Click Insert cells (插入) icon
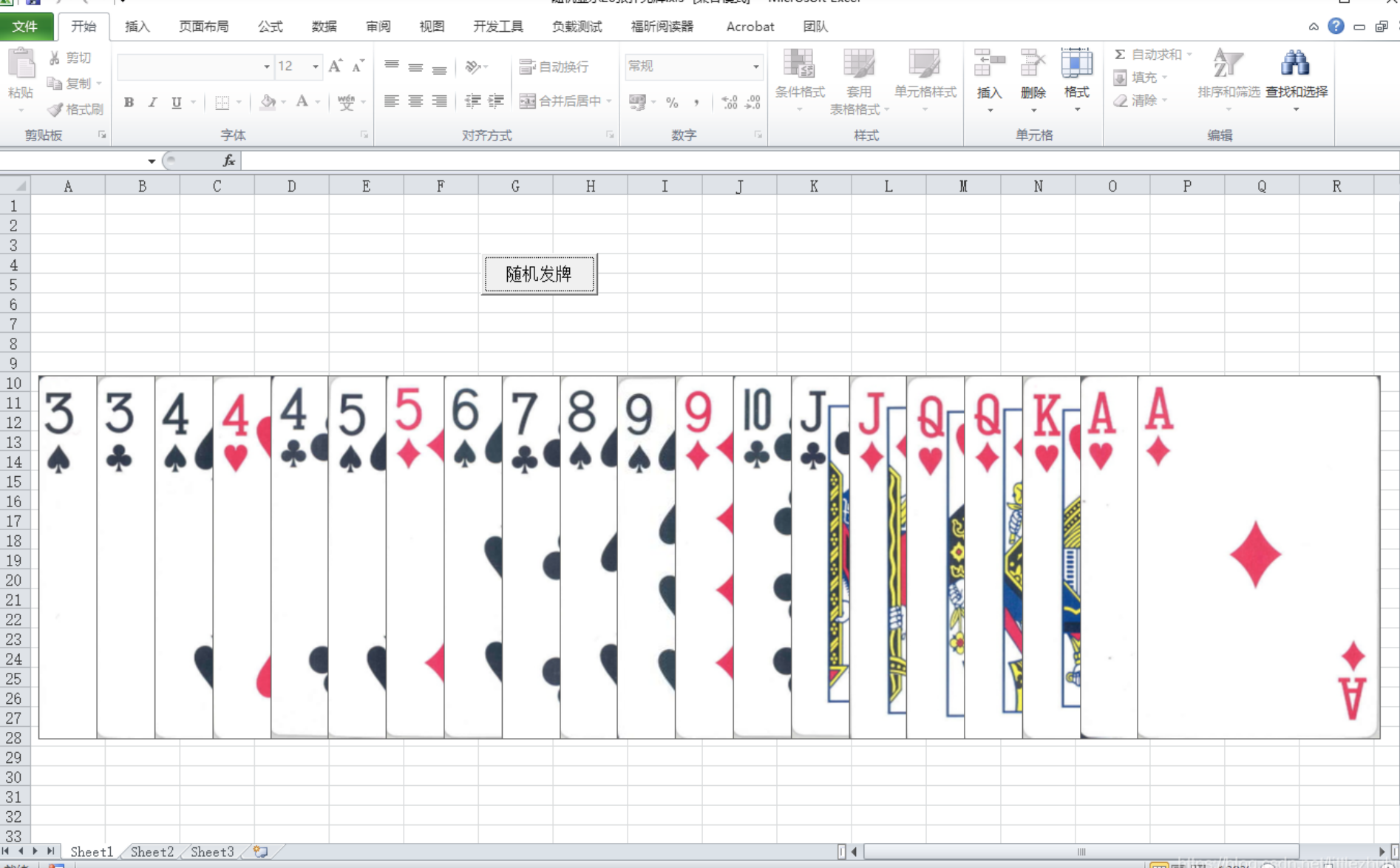The height and width of the screenshot is (868, 1400). tap(989, 64)
